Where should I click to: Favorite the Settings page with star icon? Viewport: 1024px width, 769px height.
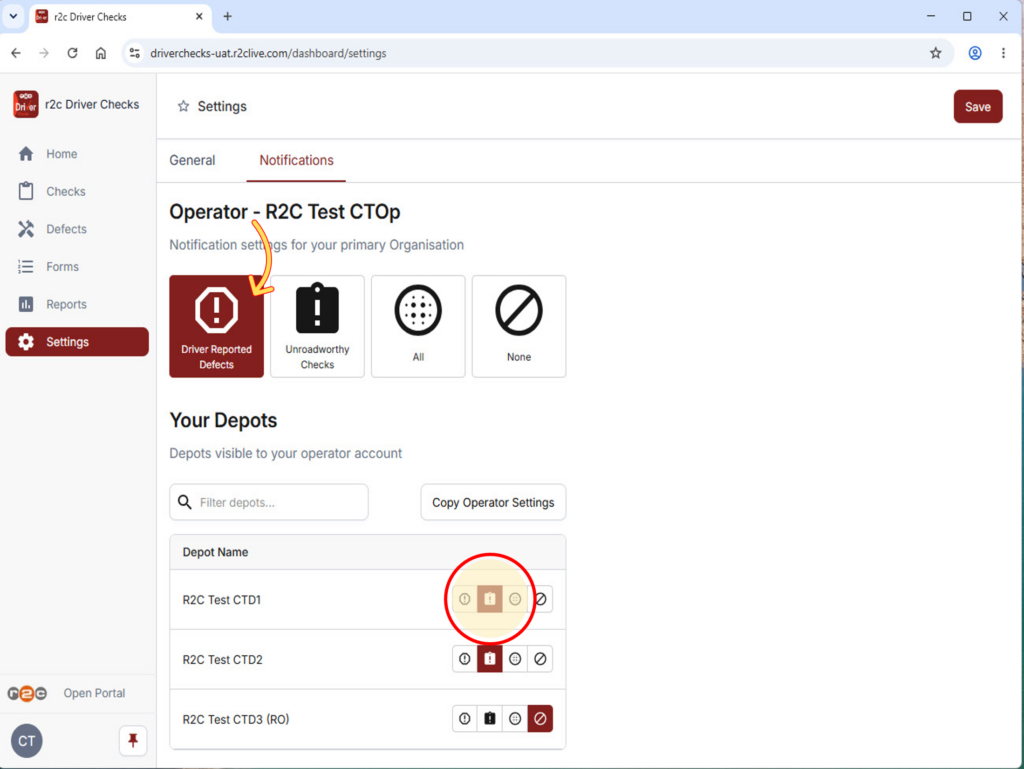(184, 106)
